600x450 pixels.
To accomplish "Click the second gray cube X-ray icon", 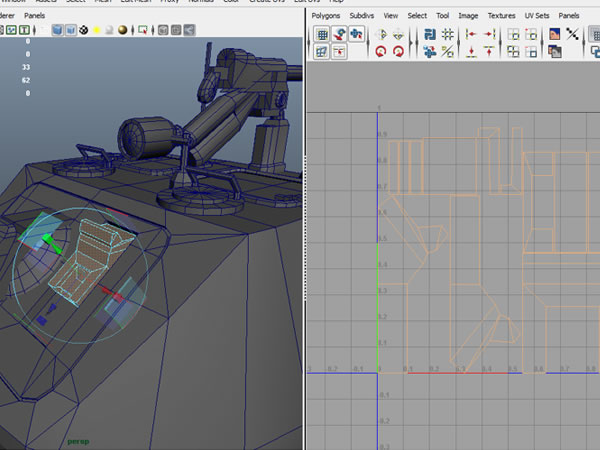I will click(176, 30).
